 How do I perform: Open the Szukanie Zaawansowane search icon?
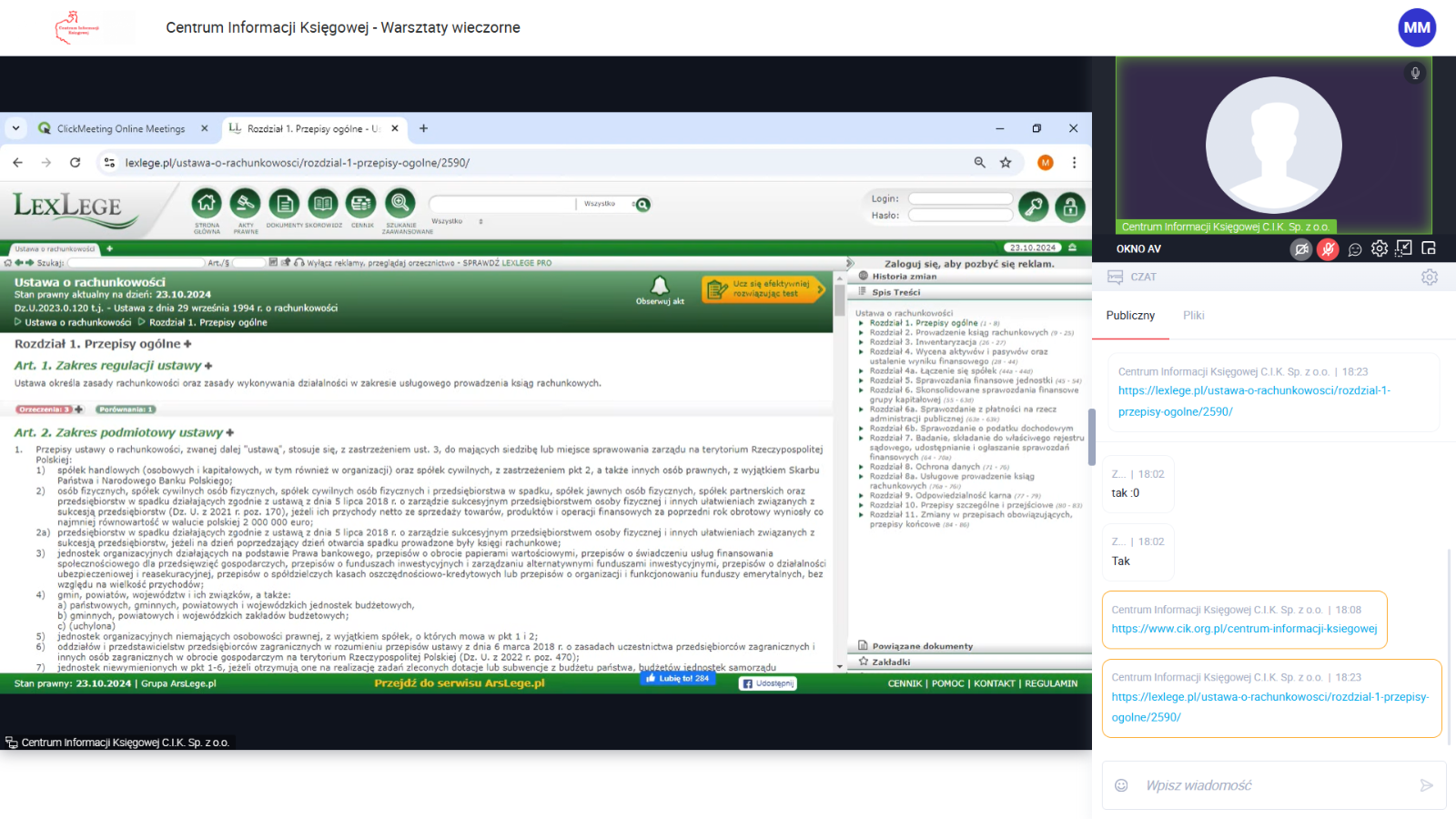399,204
